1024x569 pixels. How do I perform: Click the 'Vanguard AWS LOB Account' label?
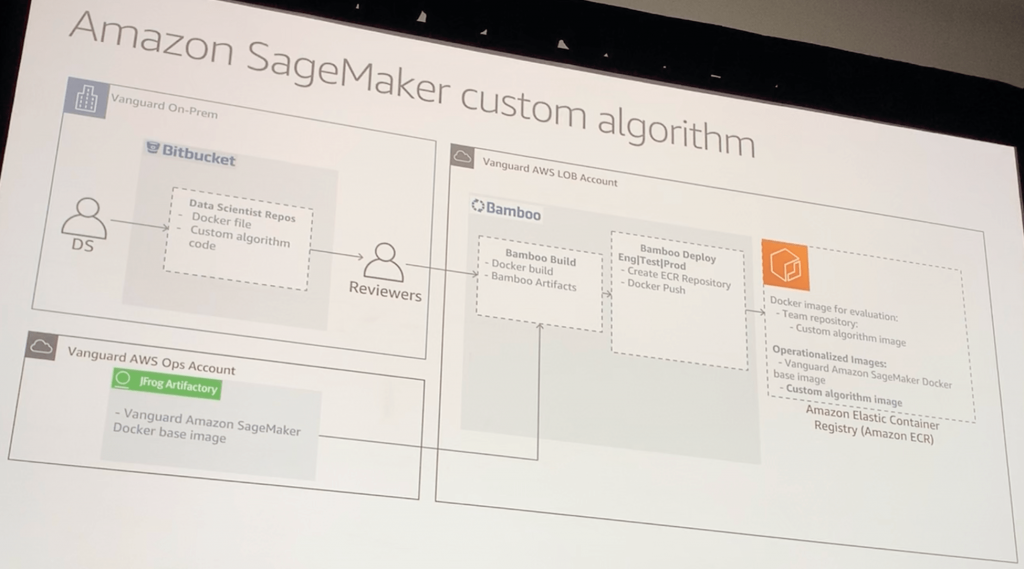click(x=550, y=172)
